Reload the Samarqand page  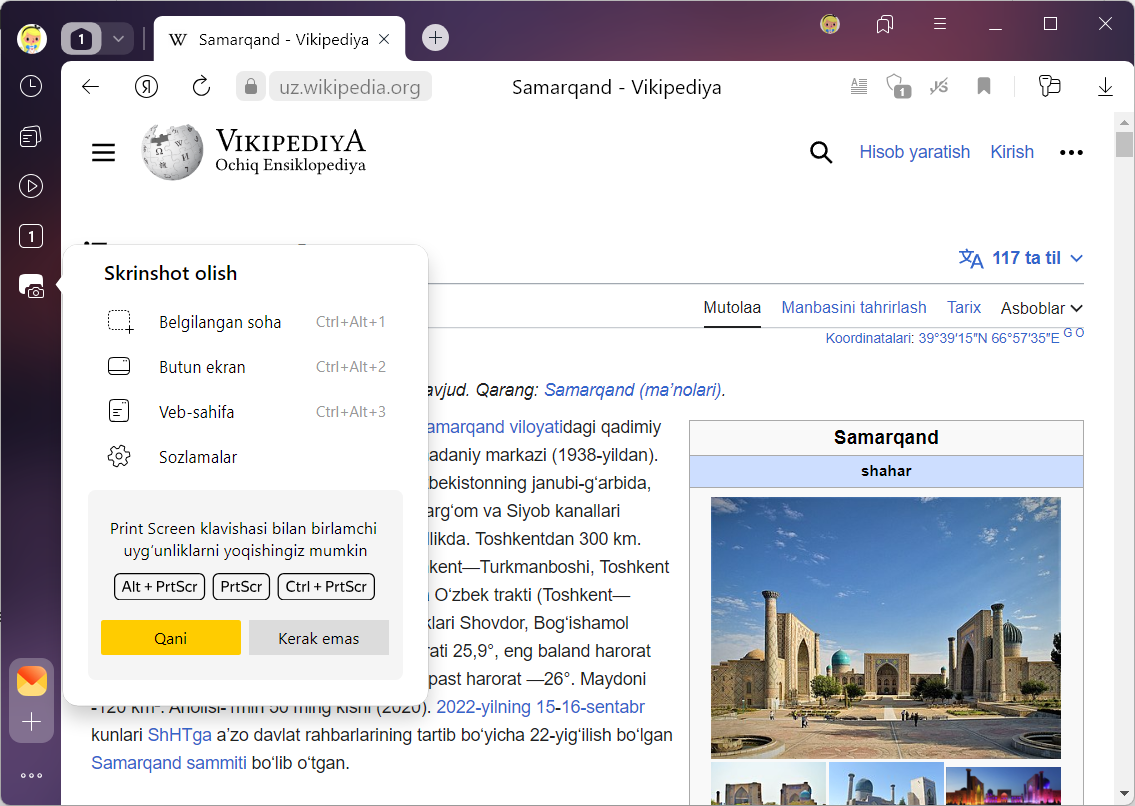(201, 87)
